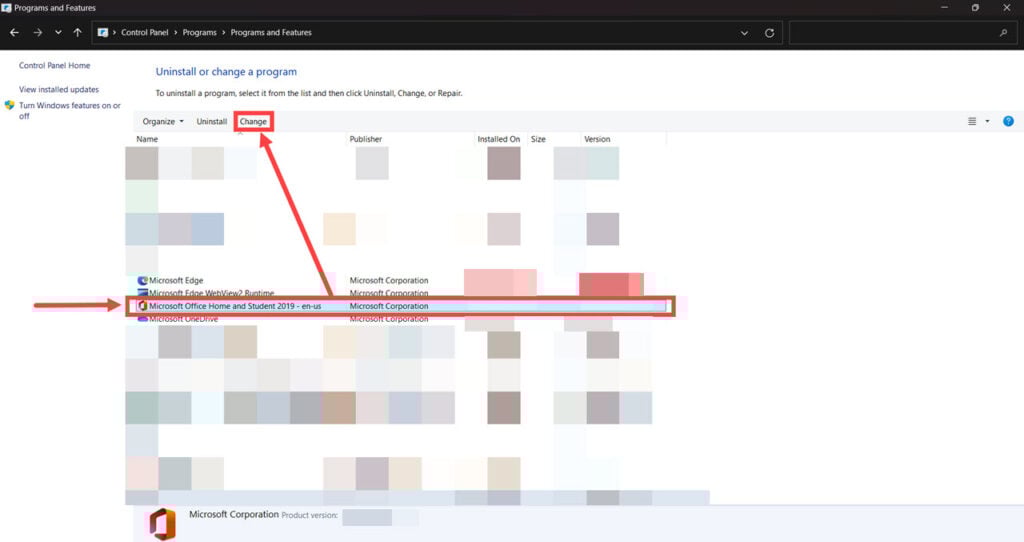Click the Microsoft Edge app icon

tap(142, 280)
